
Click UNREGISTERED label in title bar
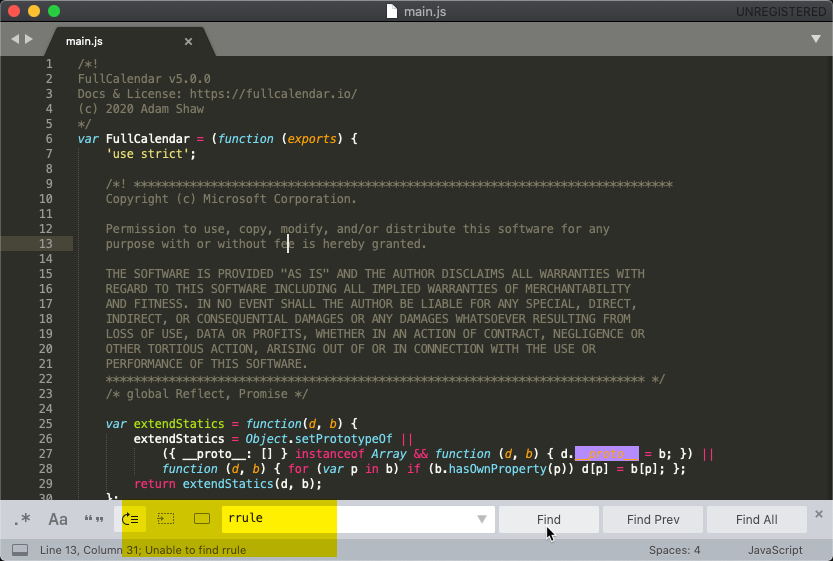pyautogui.click(x=780, y=12)
